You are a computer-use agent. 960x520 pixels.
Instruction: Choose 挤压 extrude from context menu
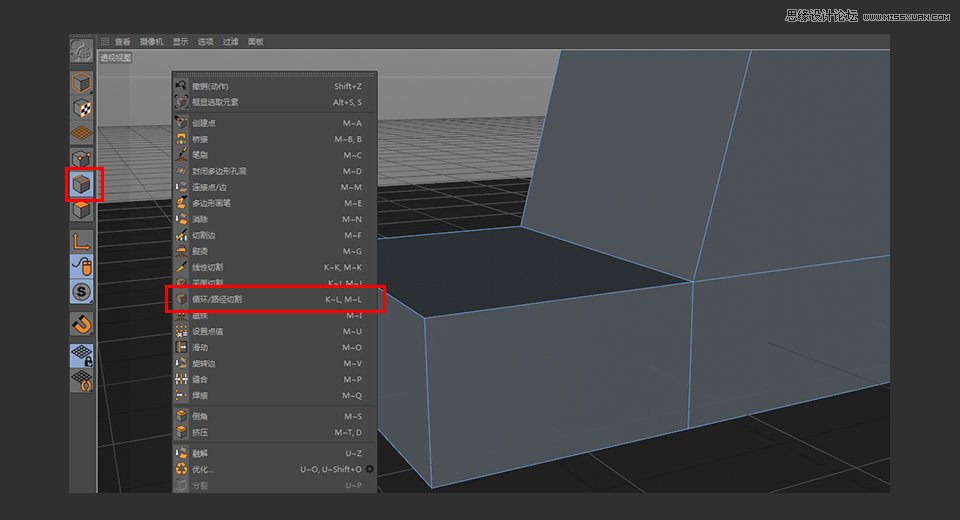click(200, 432)
